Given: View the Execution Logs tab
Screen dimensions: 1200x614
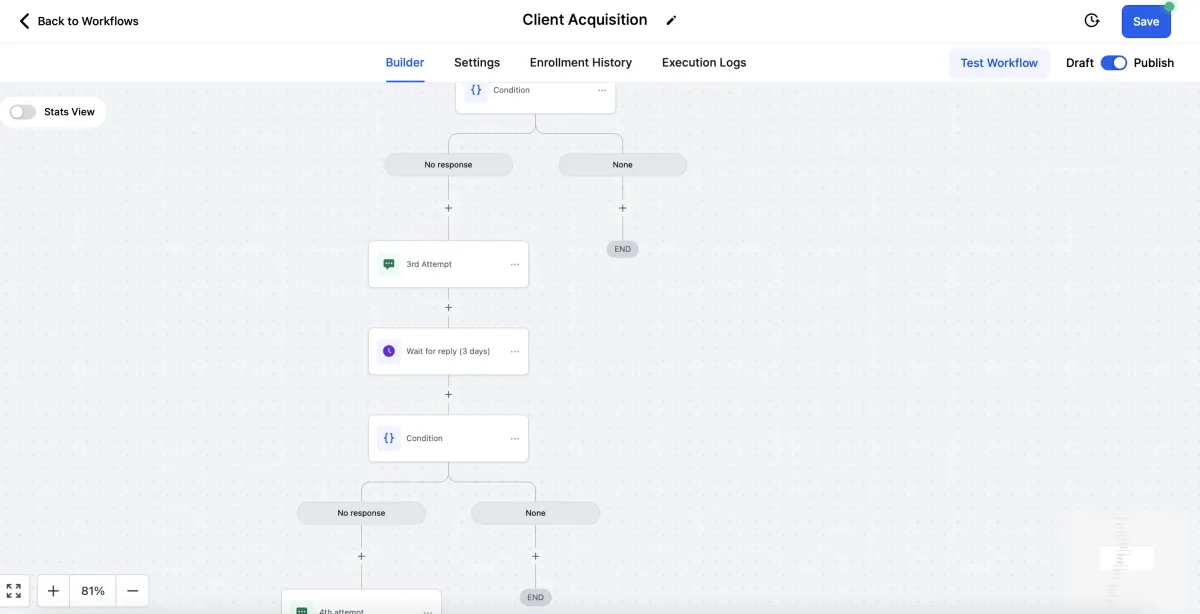Looking at the screenshot, I should tap(704, 62).
